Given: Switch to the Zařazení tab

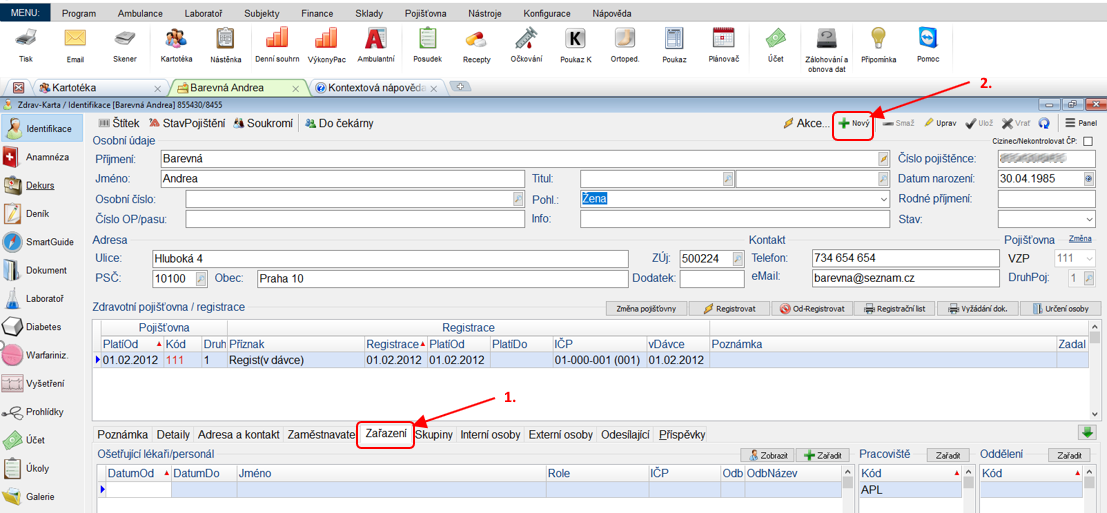Looking at the screenshot, I should click(386, 435).
